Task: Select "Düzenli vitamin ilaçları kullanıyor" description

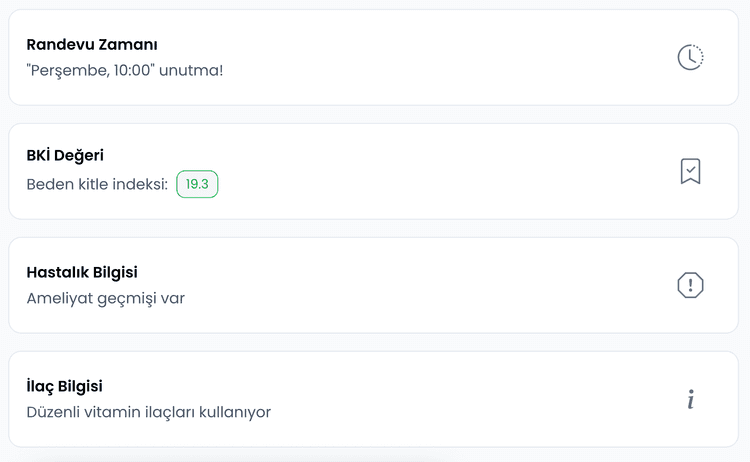Action: click(x=148, y=412)
